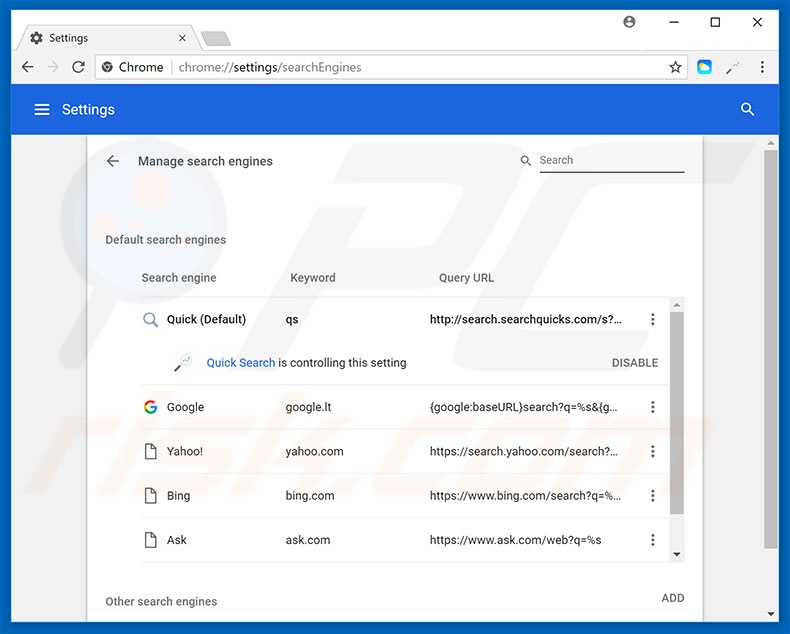This screenshot has width=790, height=634.
Task: Click the address bar URL
Action: (x=270, y=67)
